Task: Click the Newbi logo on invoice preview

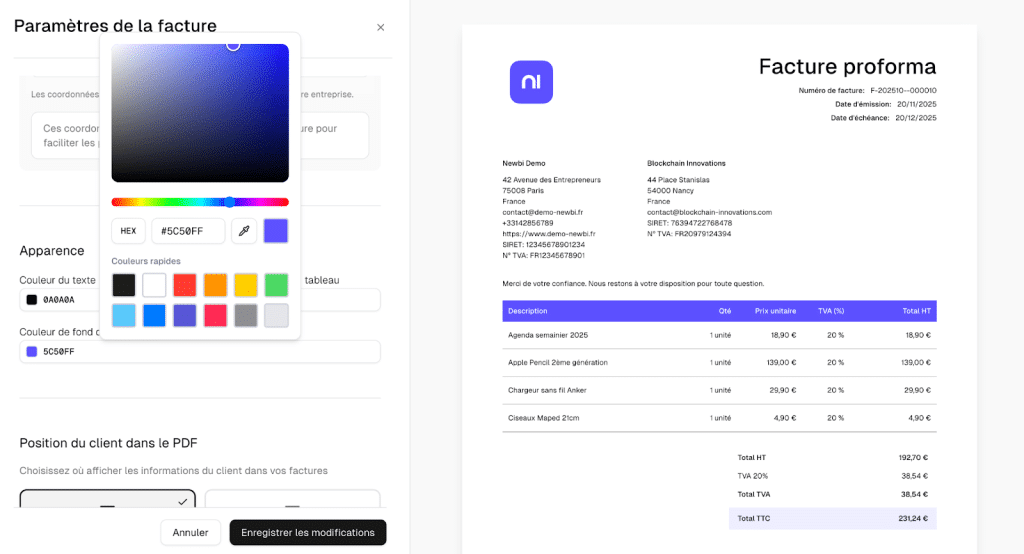Action: (531, 82)
